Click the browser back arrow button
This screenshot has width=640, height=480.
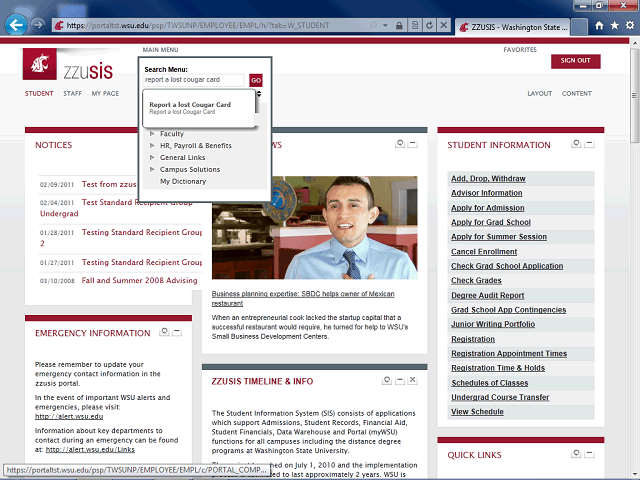coord(16,25)
